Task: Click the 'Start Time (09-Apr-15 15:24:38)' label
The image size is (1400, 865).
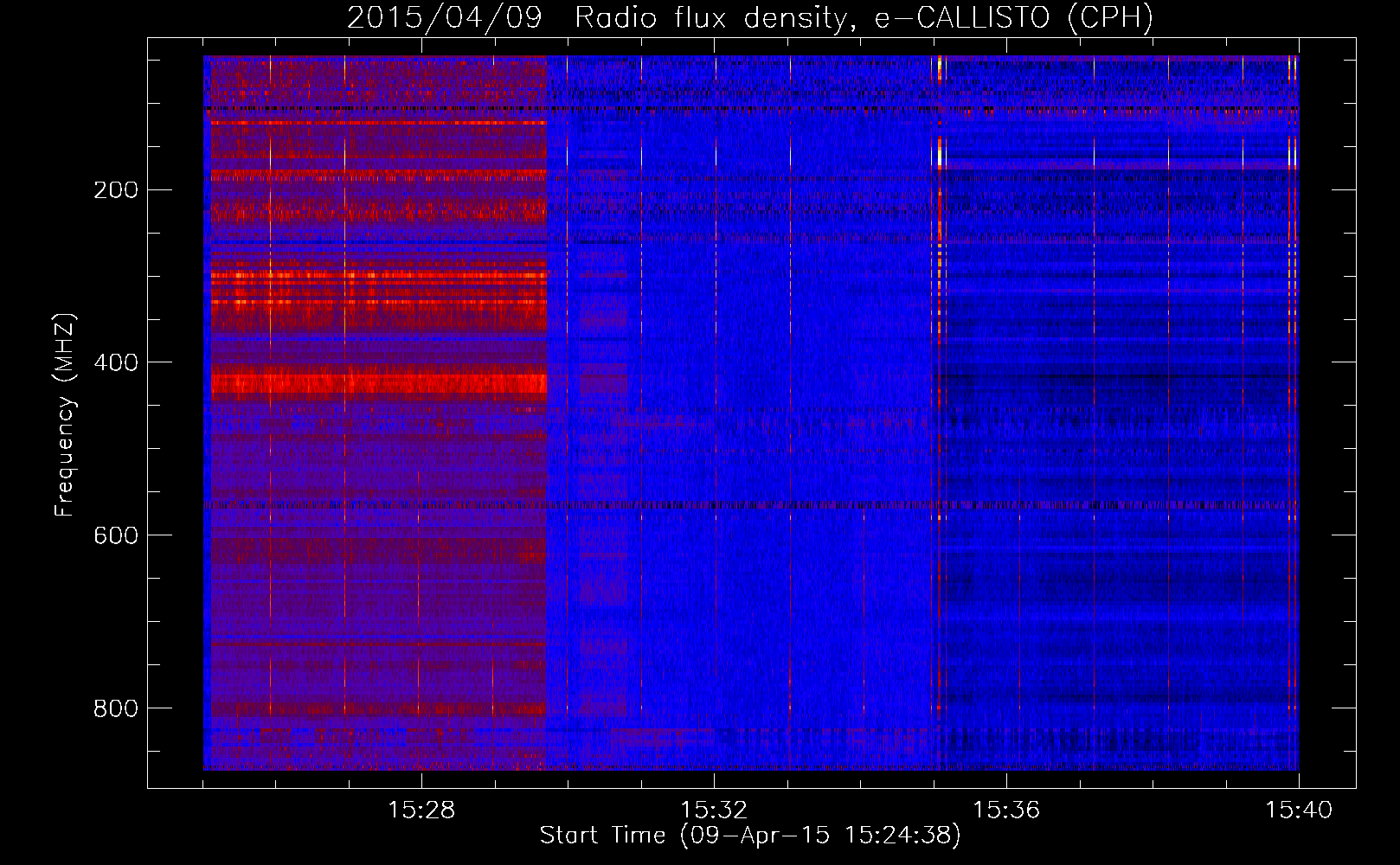Action: pyautogui.click(x=750, y=836)
